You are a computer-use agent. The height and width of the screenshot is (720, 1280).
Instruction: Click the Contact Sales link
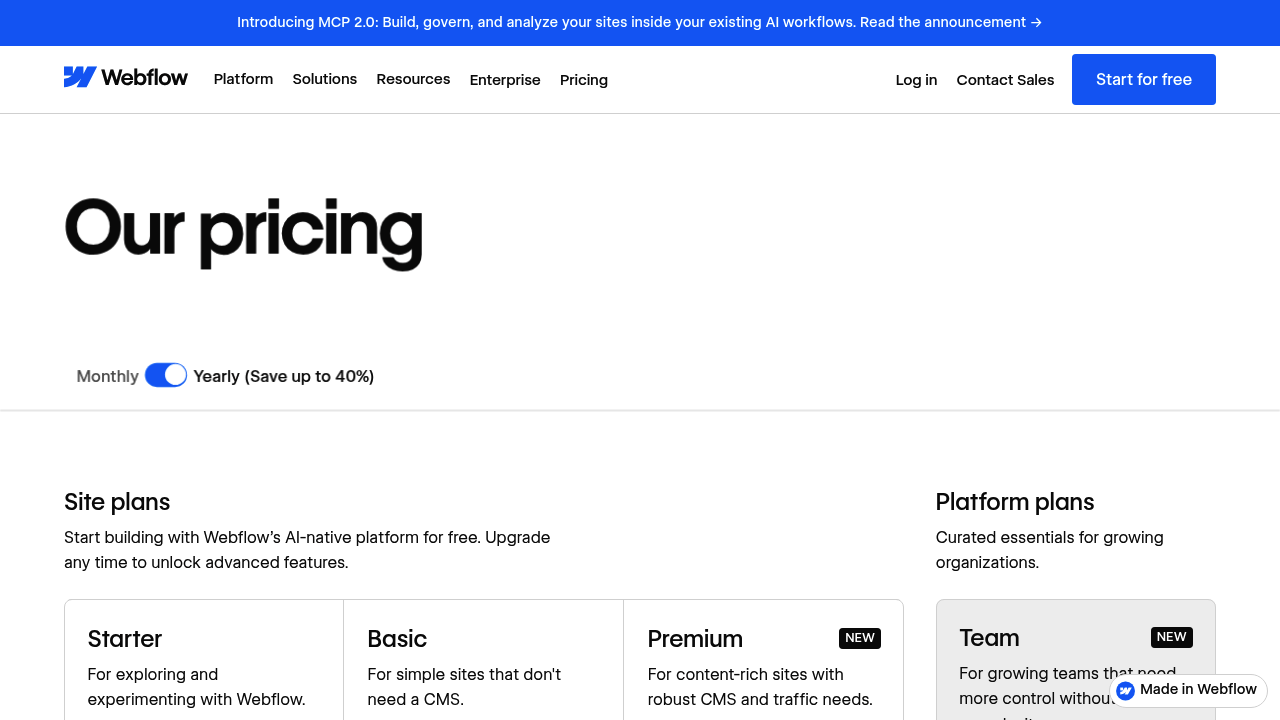click(x=1005, y=80)
